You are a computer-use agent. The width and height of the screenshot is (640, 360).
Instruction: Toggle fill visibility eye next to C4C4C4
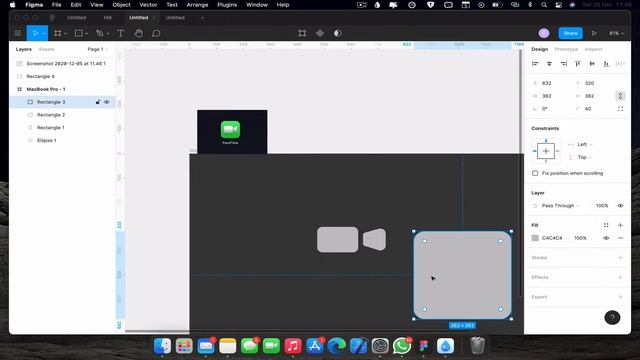point(606,238)
